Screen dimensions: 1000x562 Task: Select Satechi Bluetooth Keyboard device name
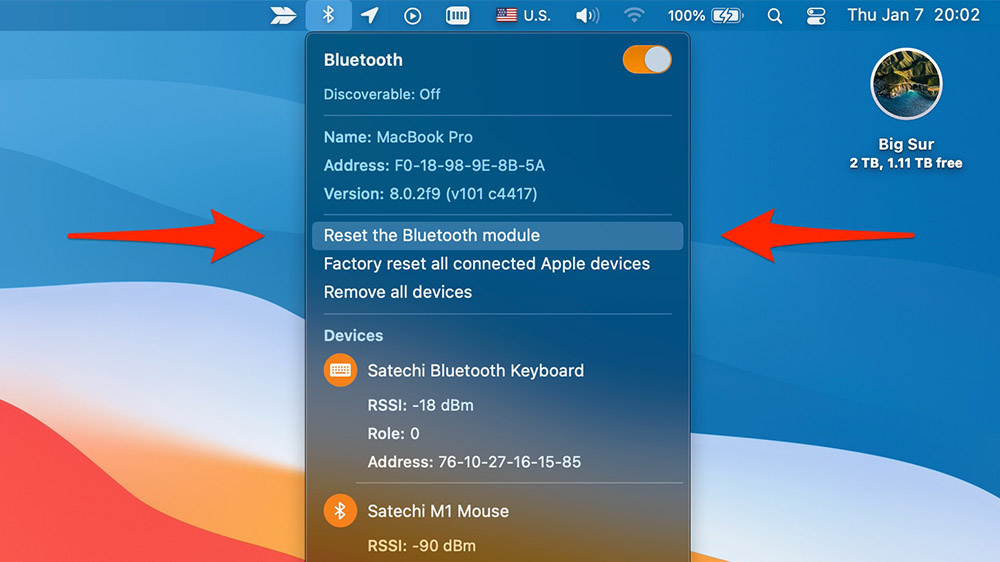476,371
